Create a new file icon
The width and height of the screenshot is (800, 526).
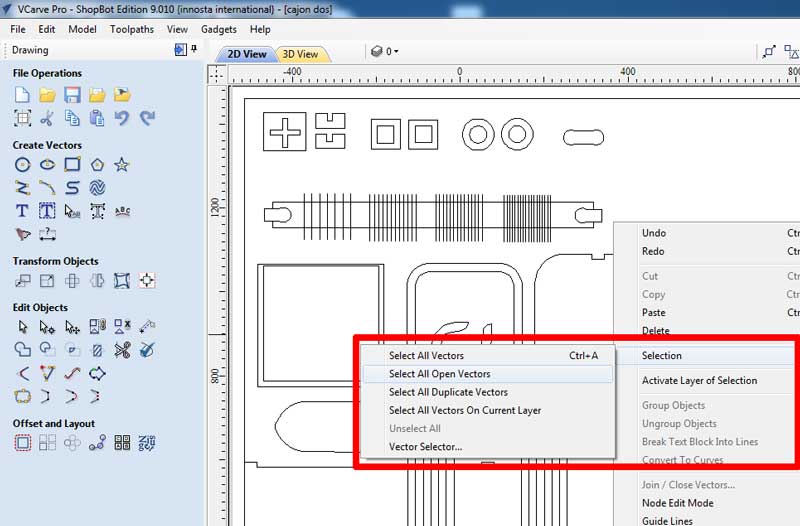pyautogui.click(x=22, y=95)
